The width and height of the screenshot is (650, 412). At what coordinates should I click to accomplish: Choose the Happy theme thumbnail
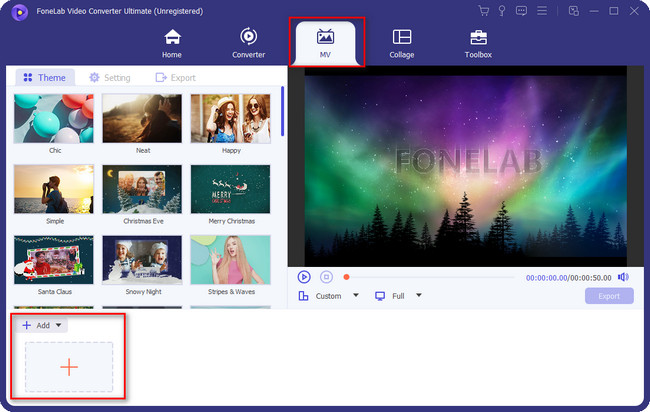pos(230,119)
